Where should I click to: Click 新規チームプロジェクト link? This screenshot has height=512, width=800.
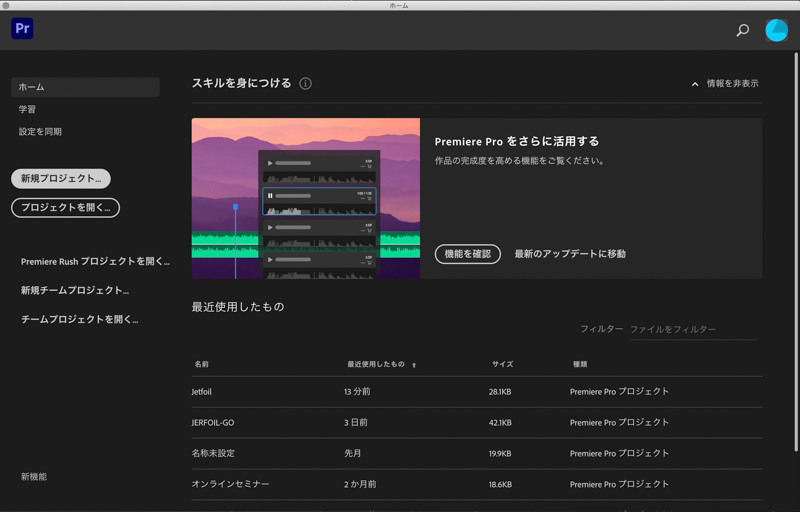(x=74, y=290)
